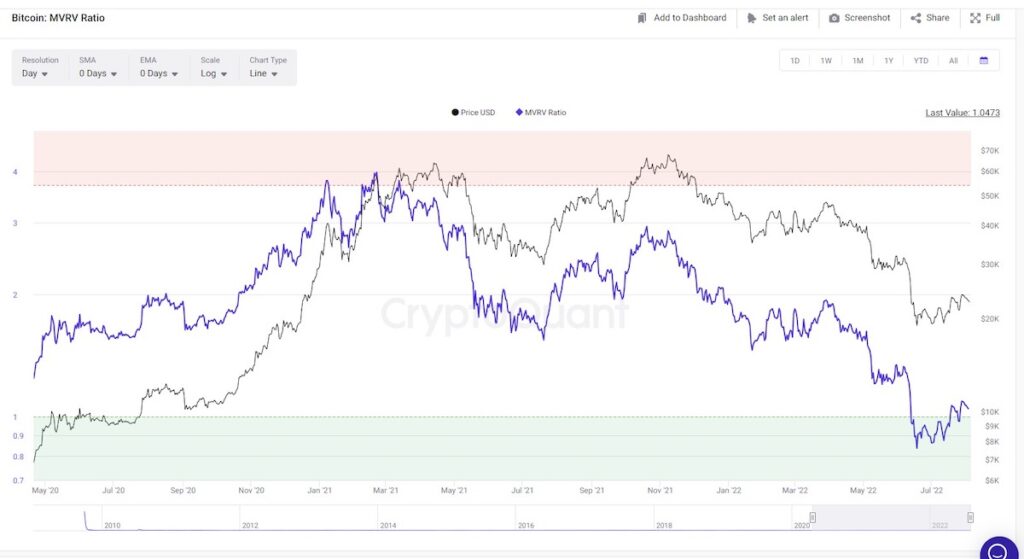
Task: Open the EMA 0 Days dropdown
Action: (x=159, y=67)
